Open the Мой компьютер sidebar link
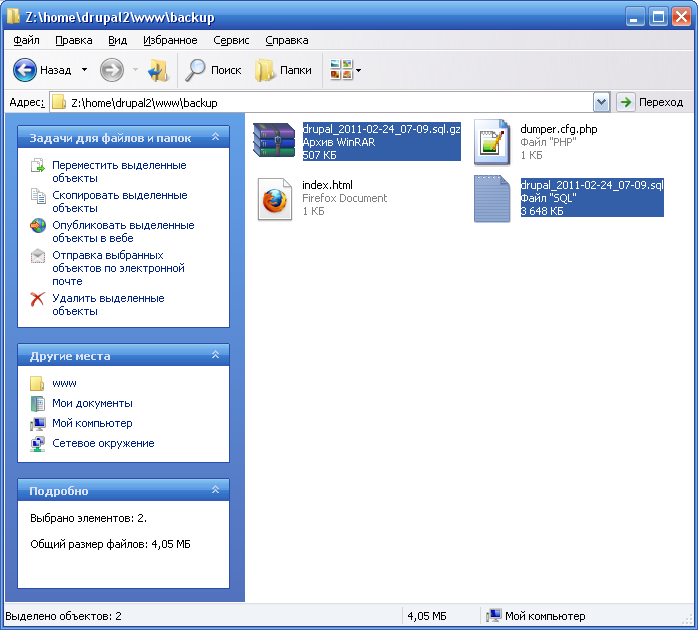 (92, 423)
